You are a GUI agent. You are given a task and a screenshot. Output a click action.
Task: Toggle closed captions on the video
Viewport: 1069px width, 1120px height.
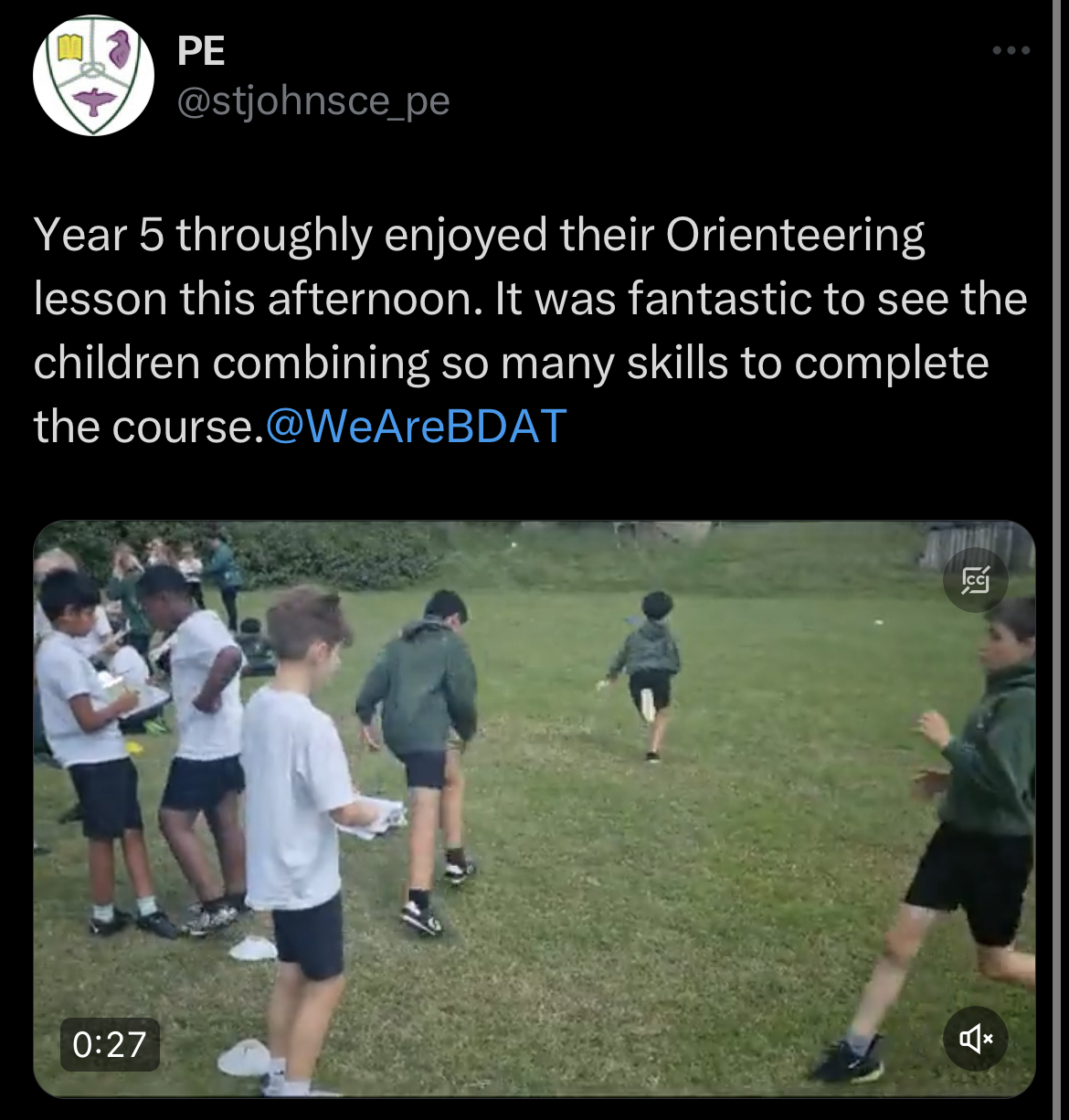click(975, 579)
